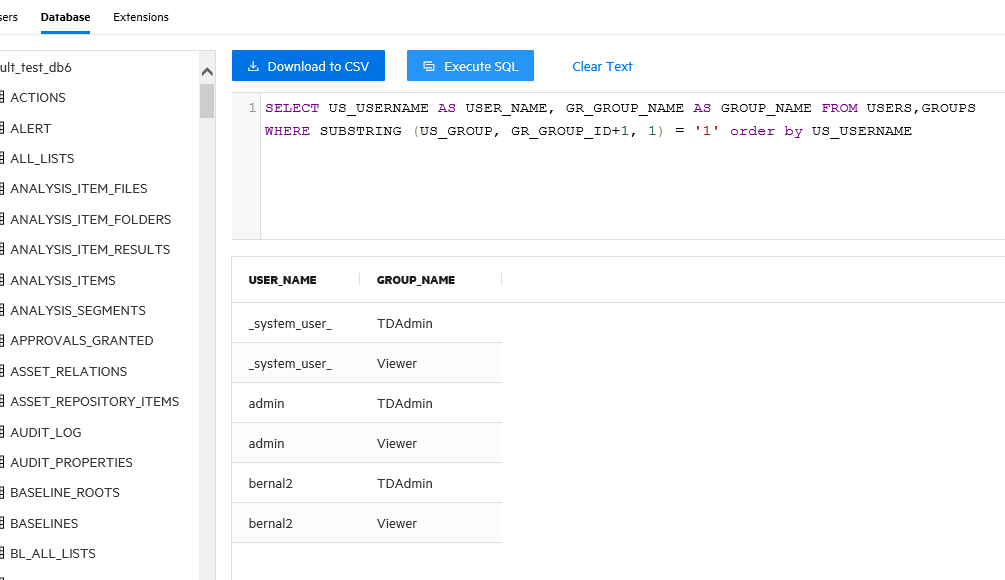The width and height of the screenshot is (1005, 580).
Task: Click Viewer cell in bernal2 row
Action: (x=397, y=523)
